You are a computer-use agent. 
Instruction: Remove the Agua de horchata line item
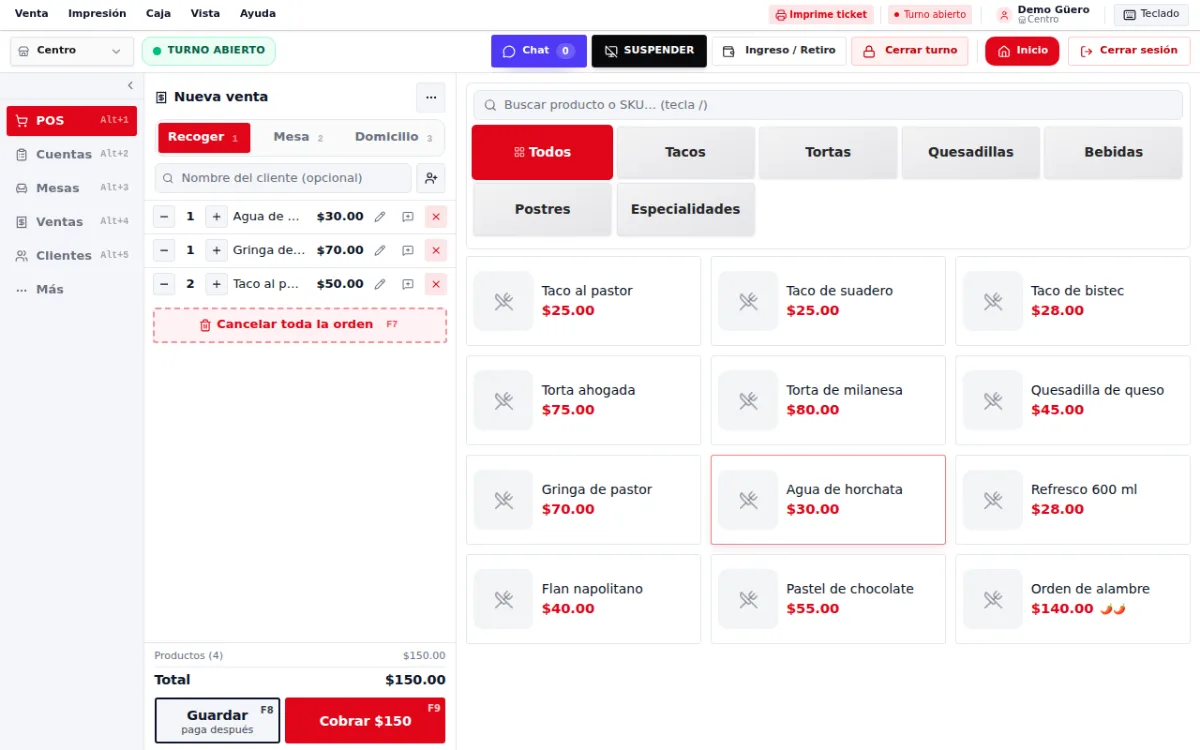tap(436, 217)
